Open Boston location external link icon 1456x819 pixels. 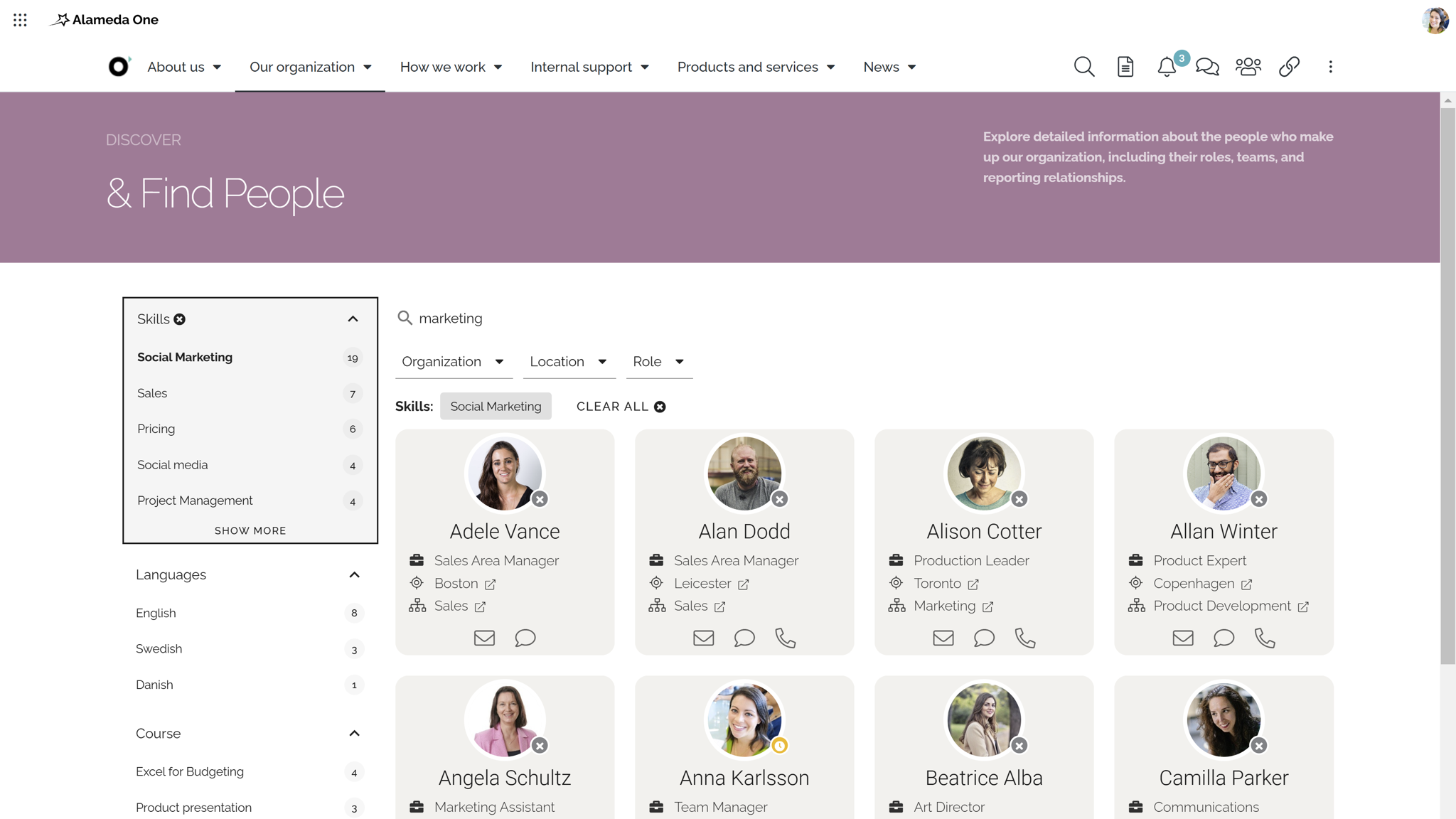490,584
